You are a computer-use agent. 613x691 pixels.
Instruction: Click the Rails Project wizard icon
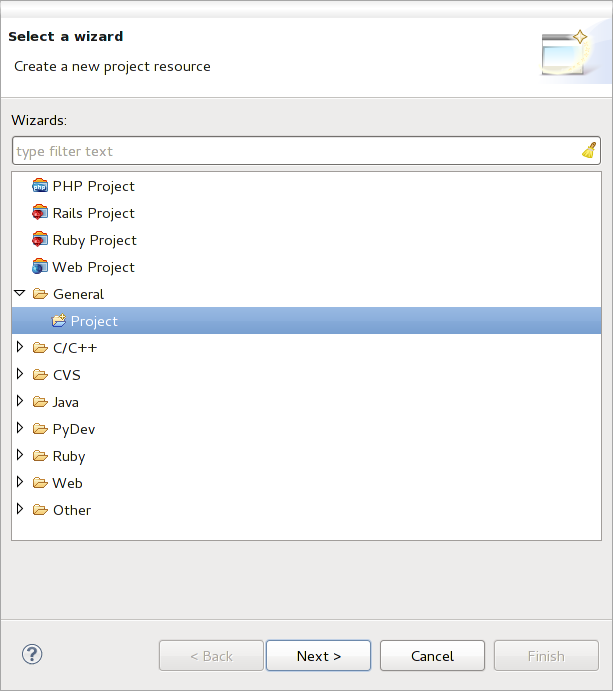(x=40, y=213)
